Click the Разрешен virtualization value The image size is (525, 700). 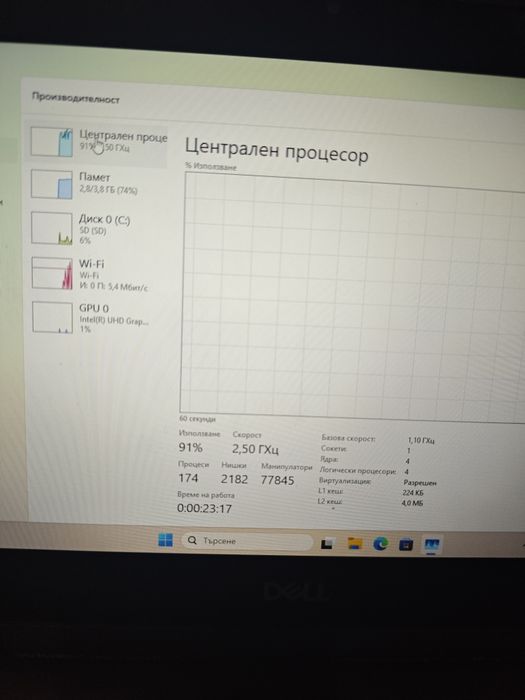click(x=420, y=483)
